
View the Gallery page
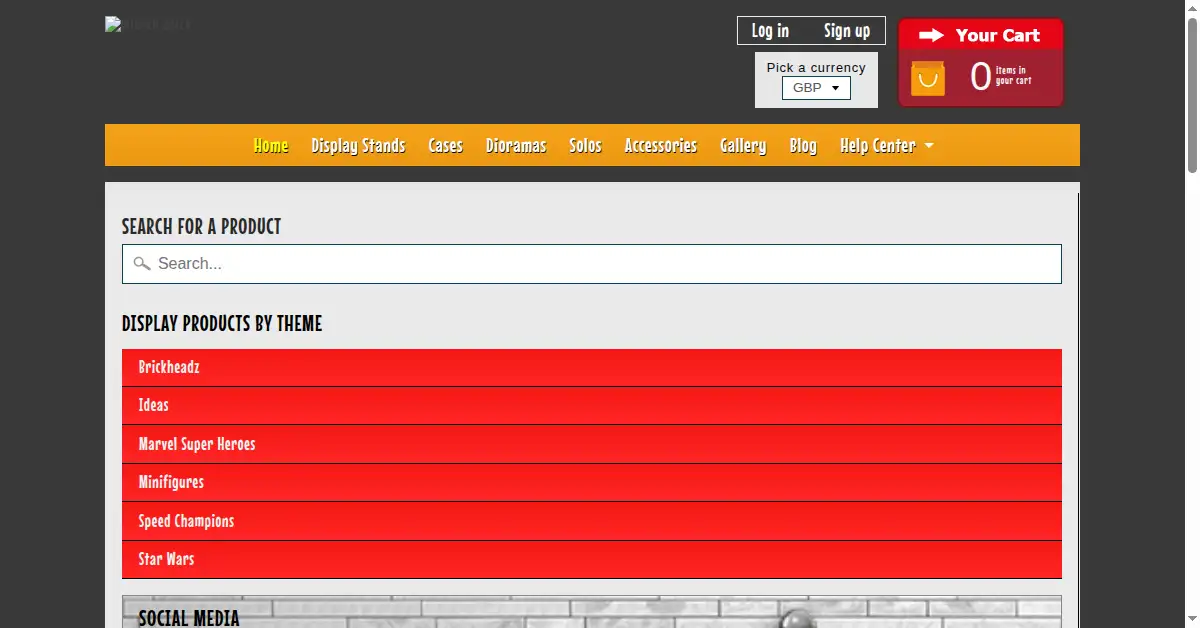point(743,146)
